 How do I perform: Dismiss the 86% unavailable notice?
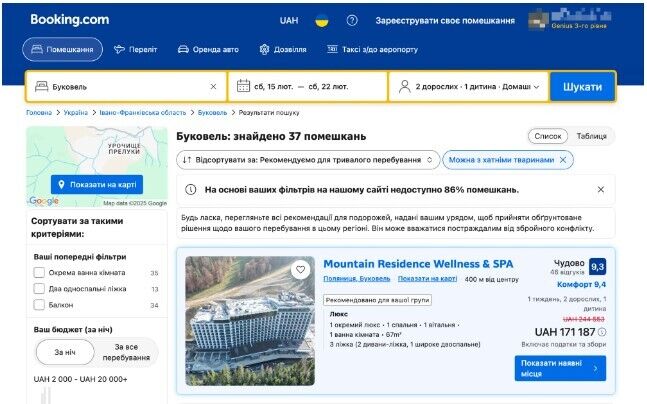601,189
